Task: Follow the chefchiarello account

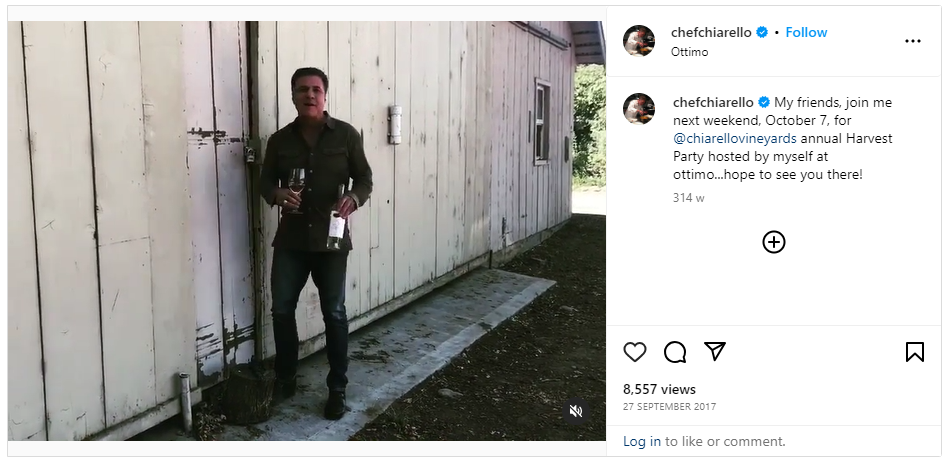Action: tap(806, 33)
